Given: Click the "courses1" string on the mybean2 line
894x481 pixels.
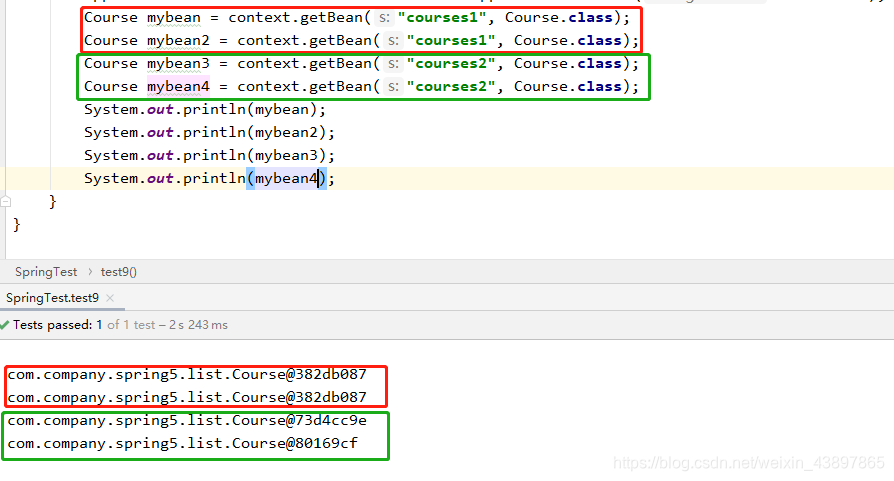Looking at the screenshot, I should [x=451, y=40].
